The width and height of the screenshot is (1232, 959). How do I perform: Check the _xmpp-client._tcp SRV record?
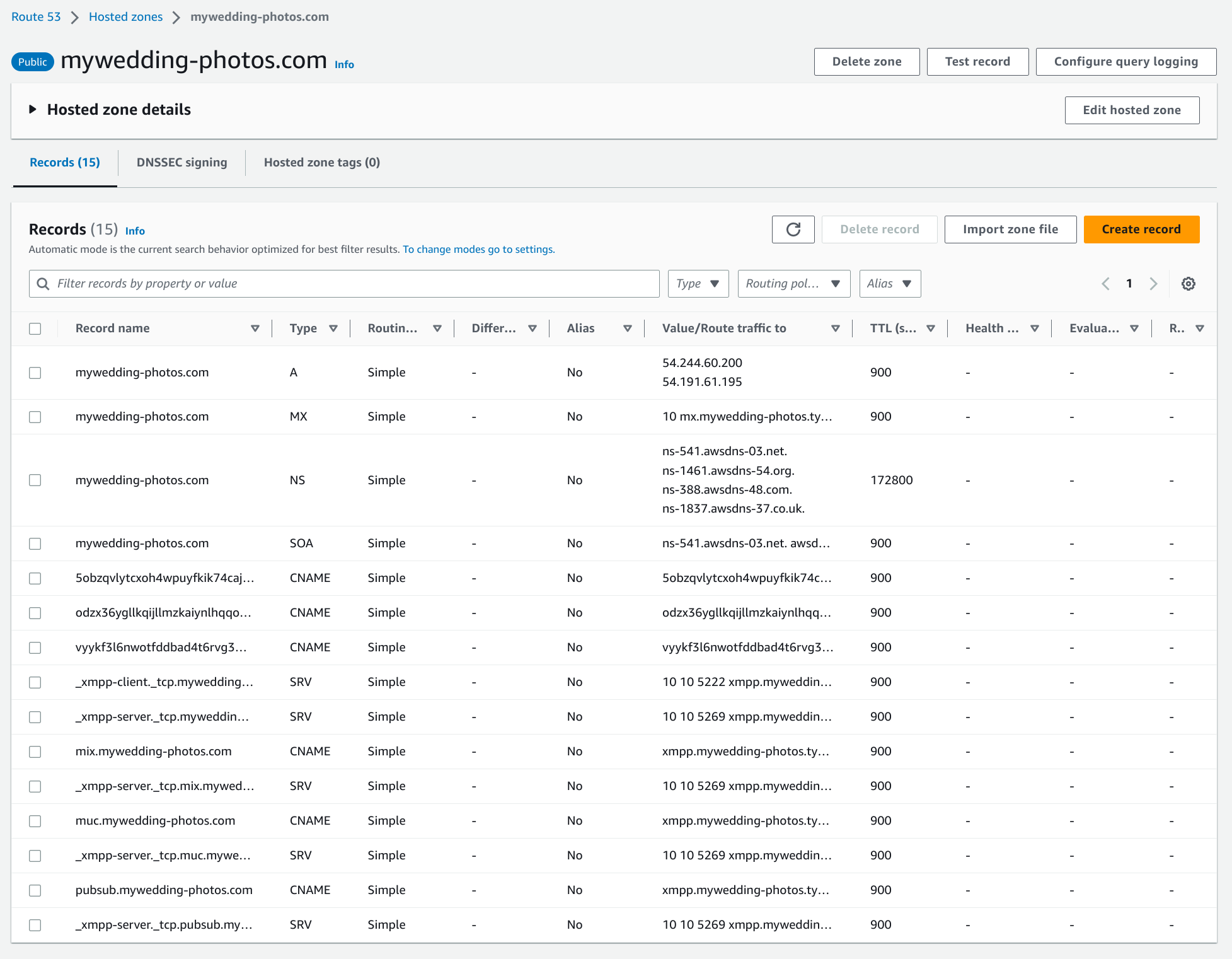35,682
